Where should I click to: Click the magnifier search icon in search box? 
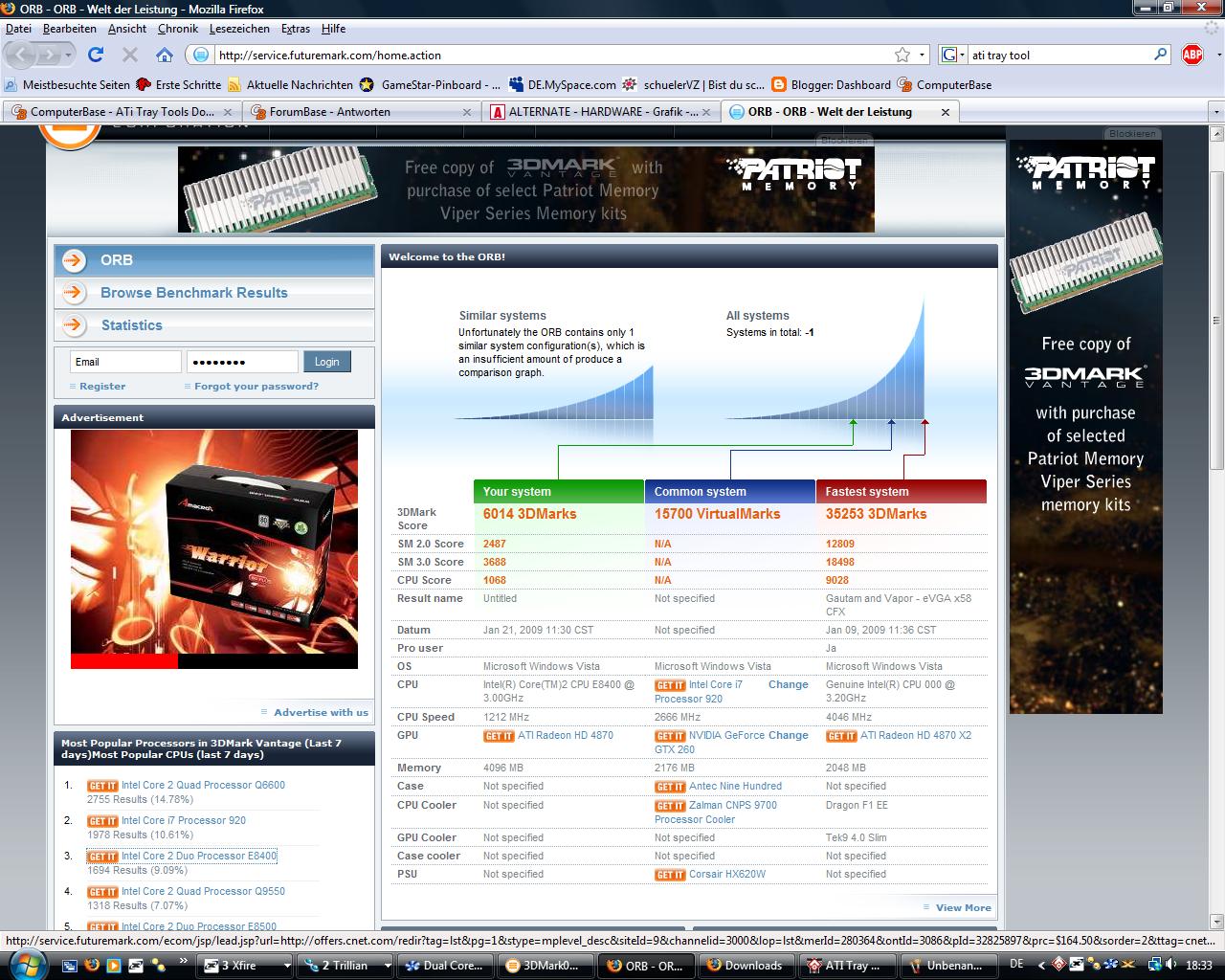(1161, 55)
